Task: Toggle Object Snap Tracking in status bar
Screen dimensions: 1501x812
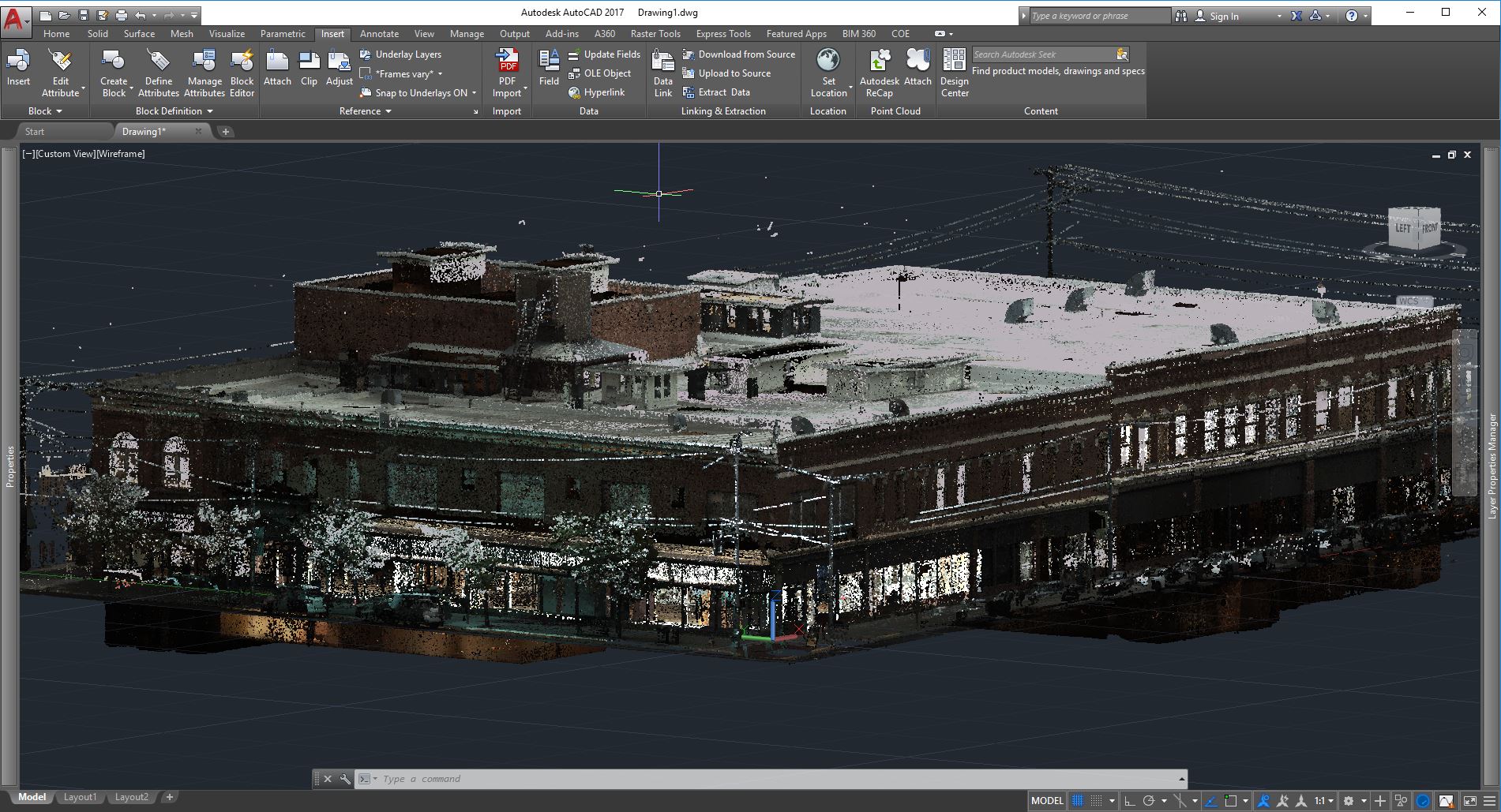Action: [1211, 801]
